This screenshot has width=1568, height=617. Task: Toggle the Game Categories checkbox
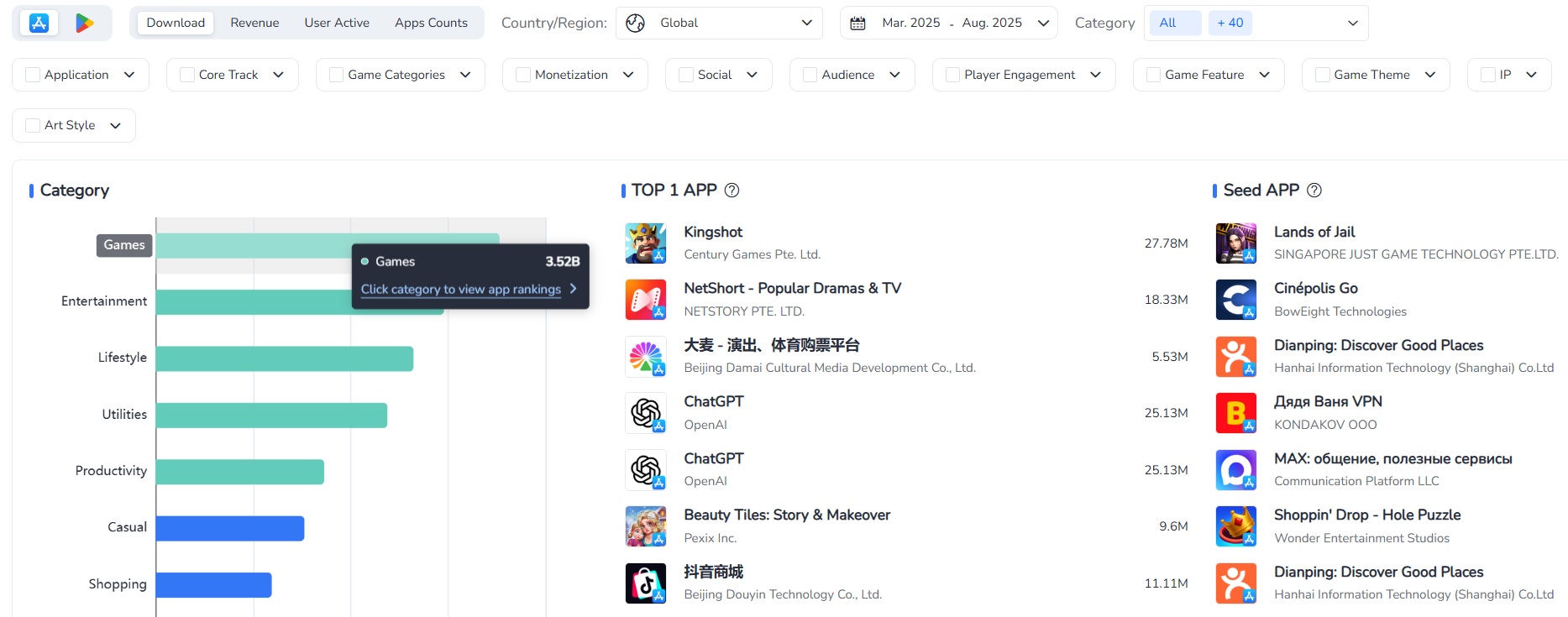point(337,75)
